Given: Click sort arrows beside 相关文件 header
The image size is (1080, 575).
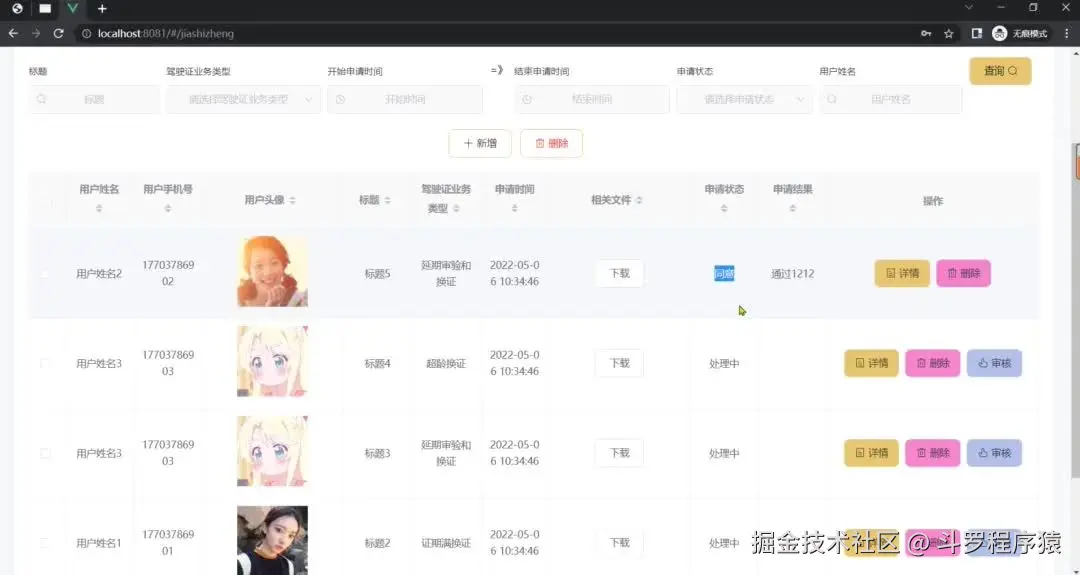Looking at the screenshot, I should tap(639, 200).
